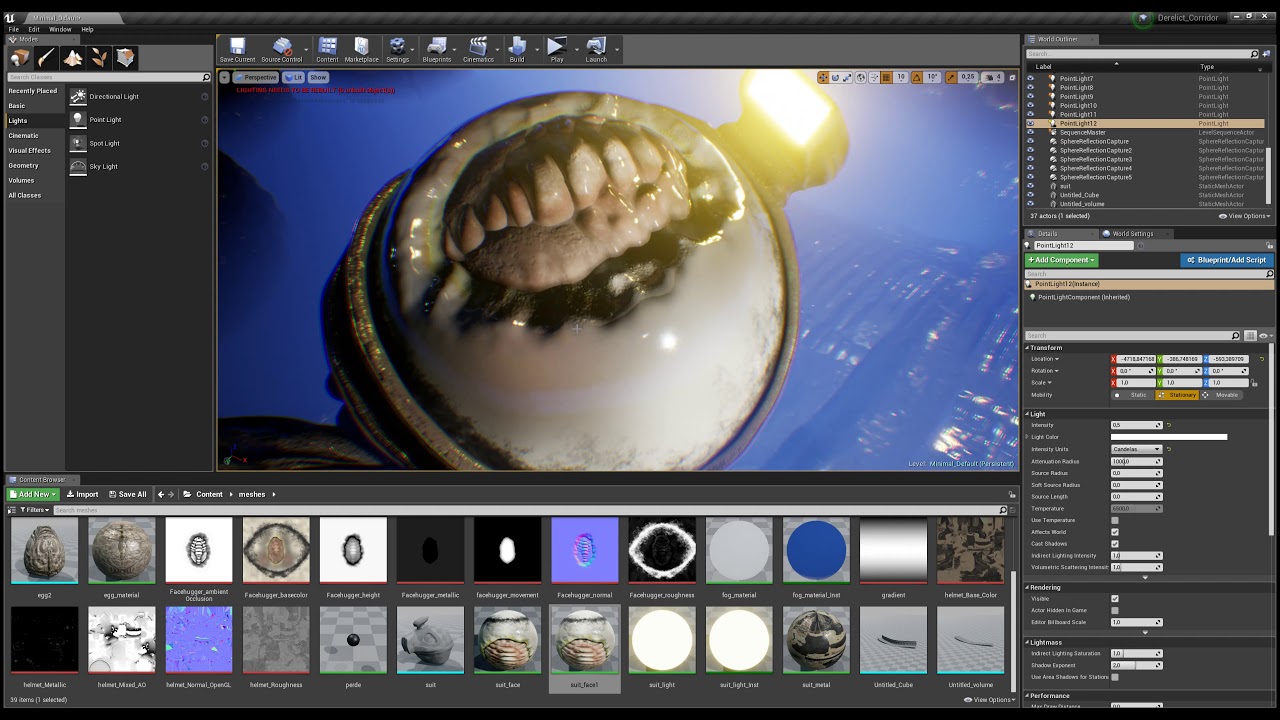Select the Paint mode brush icon
1280x720 pixels.
(47, 58)
